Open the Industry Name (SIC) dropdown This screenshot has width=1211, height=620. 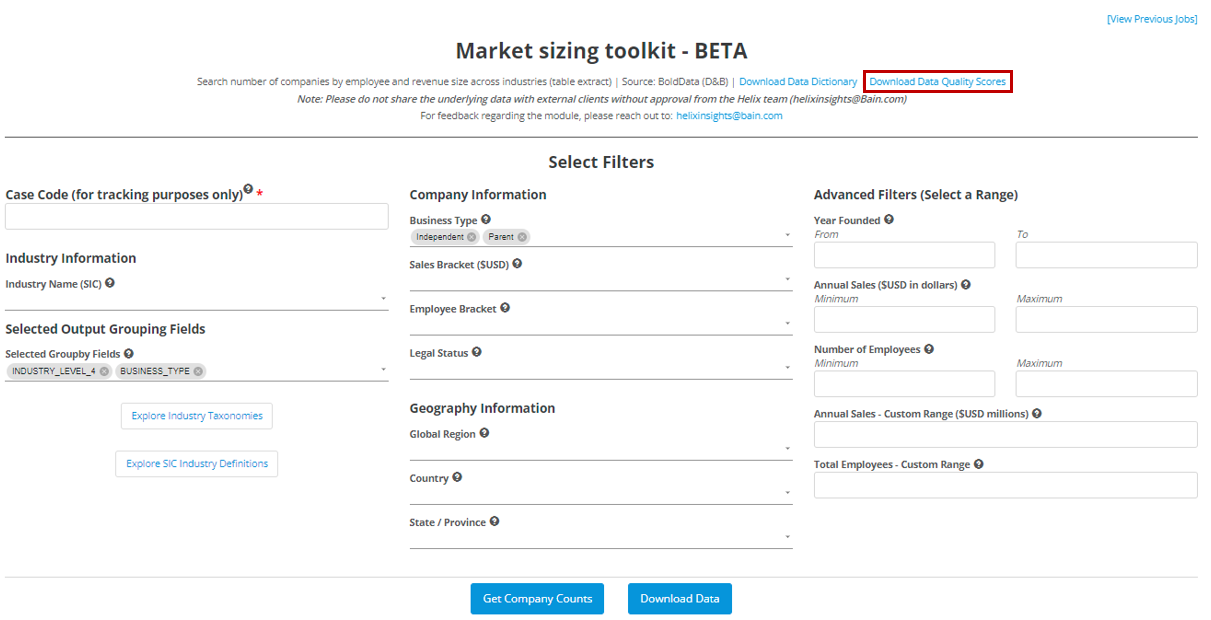(196, 299)
